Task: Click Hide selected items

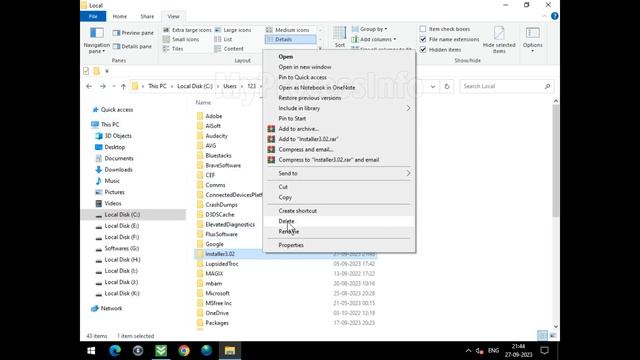Action: pos(499,40)
